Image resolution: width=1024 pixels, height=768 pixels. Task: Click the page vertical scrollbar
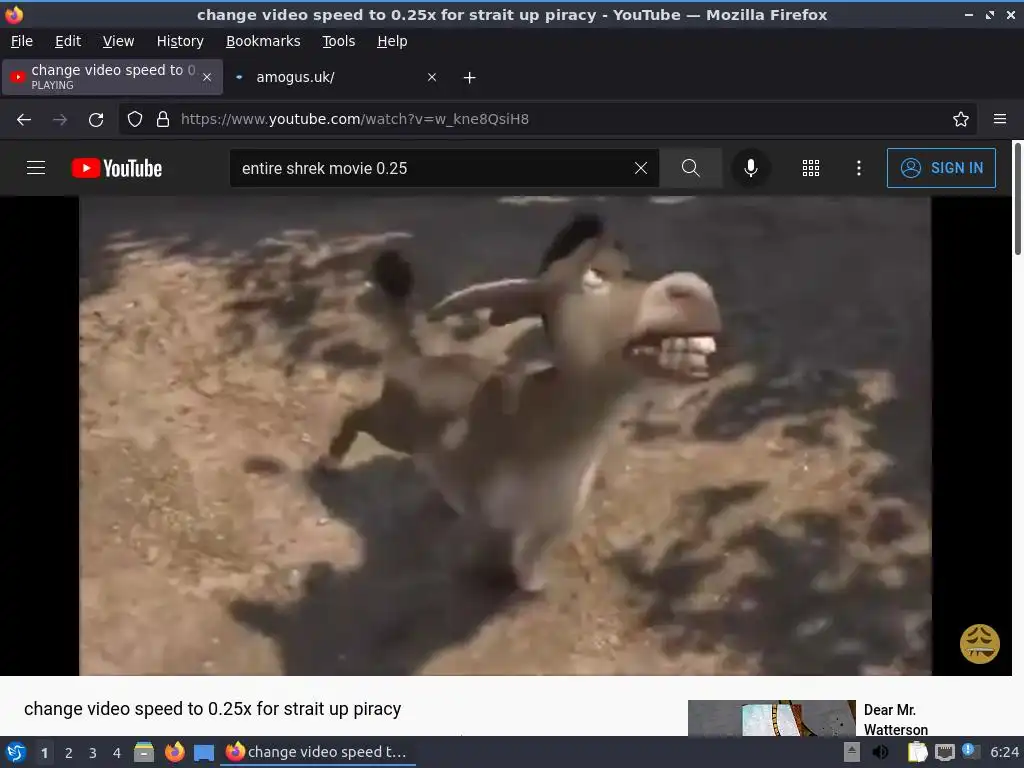click(1017, 199)
